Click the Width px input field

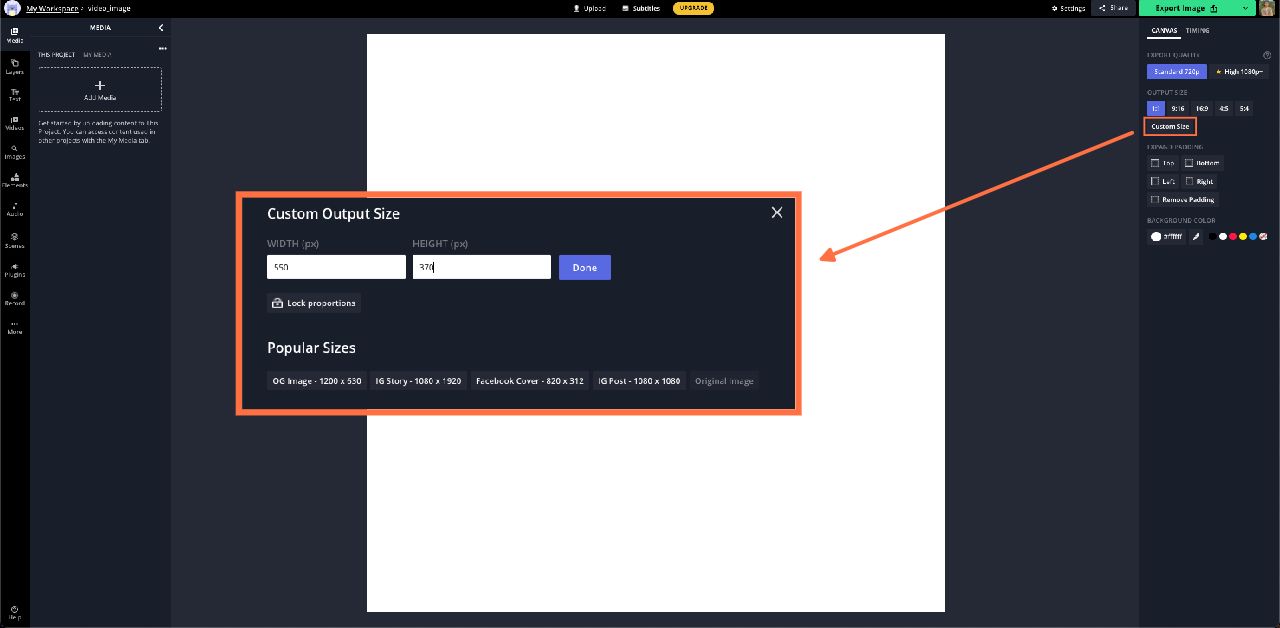[x=336, y=267]
